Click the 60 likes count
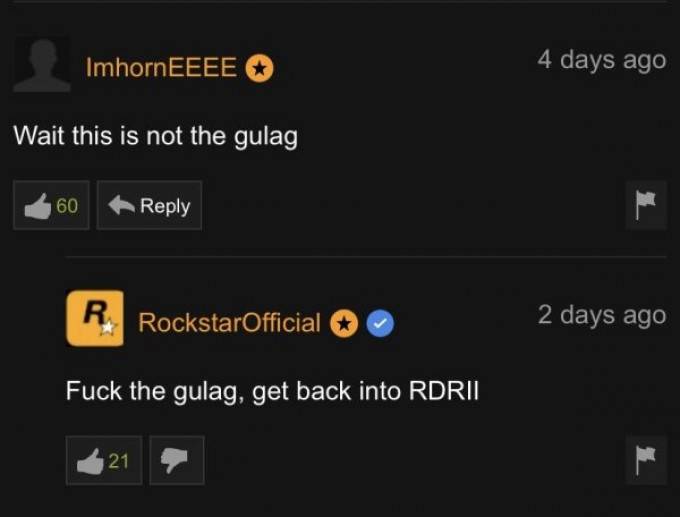 (67, 206)
